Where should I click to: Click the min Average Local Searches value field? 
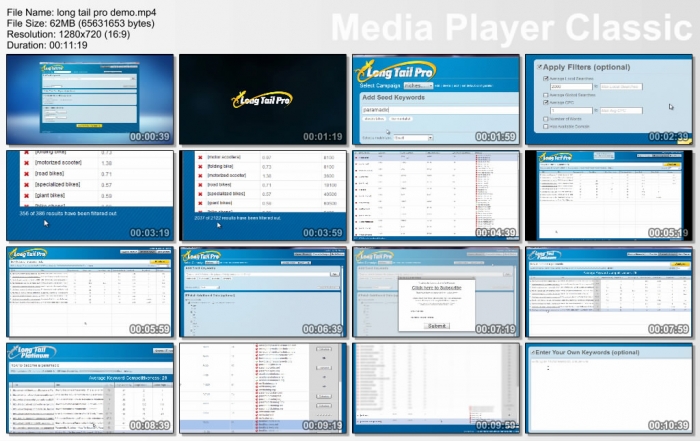[572, 85]
